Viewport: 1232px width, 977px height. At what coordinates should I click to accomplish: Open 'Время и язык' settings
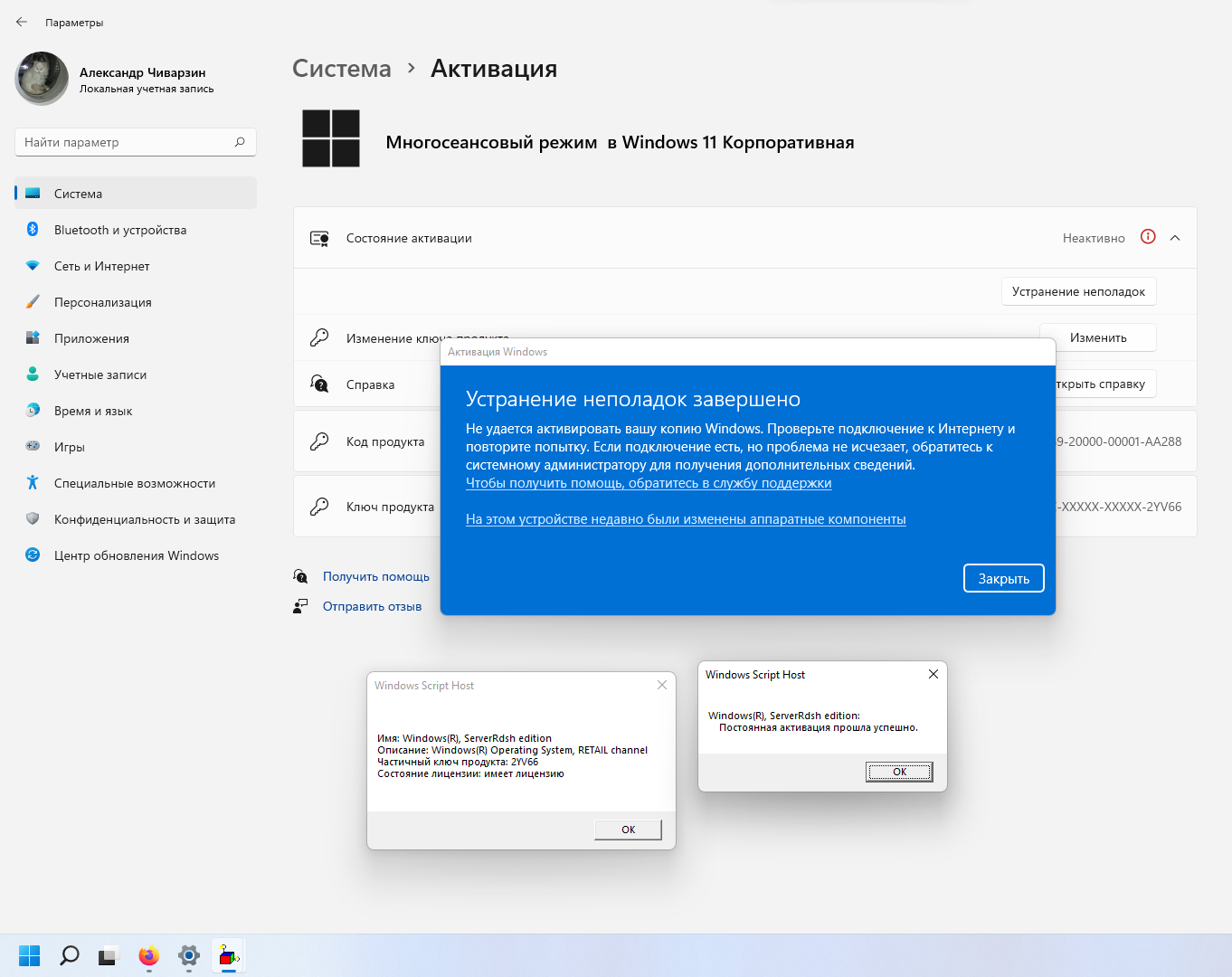point(136,411)
